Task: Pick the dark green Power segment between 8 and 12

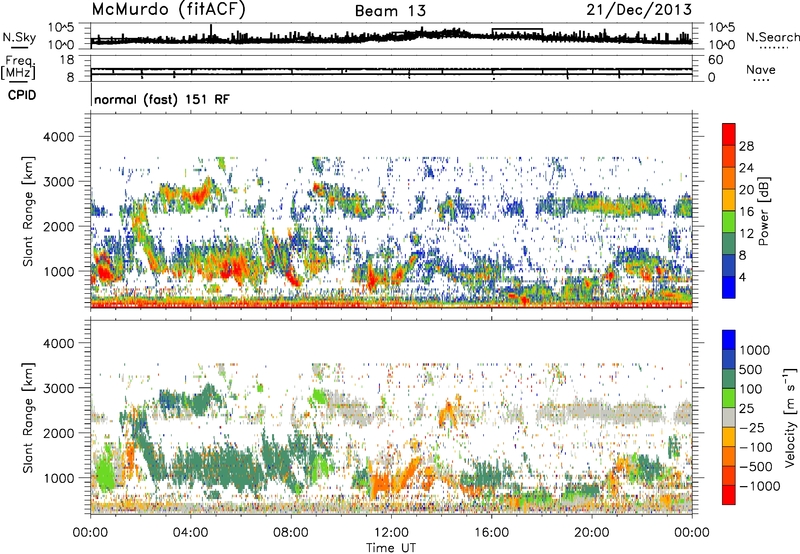Action: [729, 244]
